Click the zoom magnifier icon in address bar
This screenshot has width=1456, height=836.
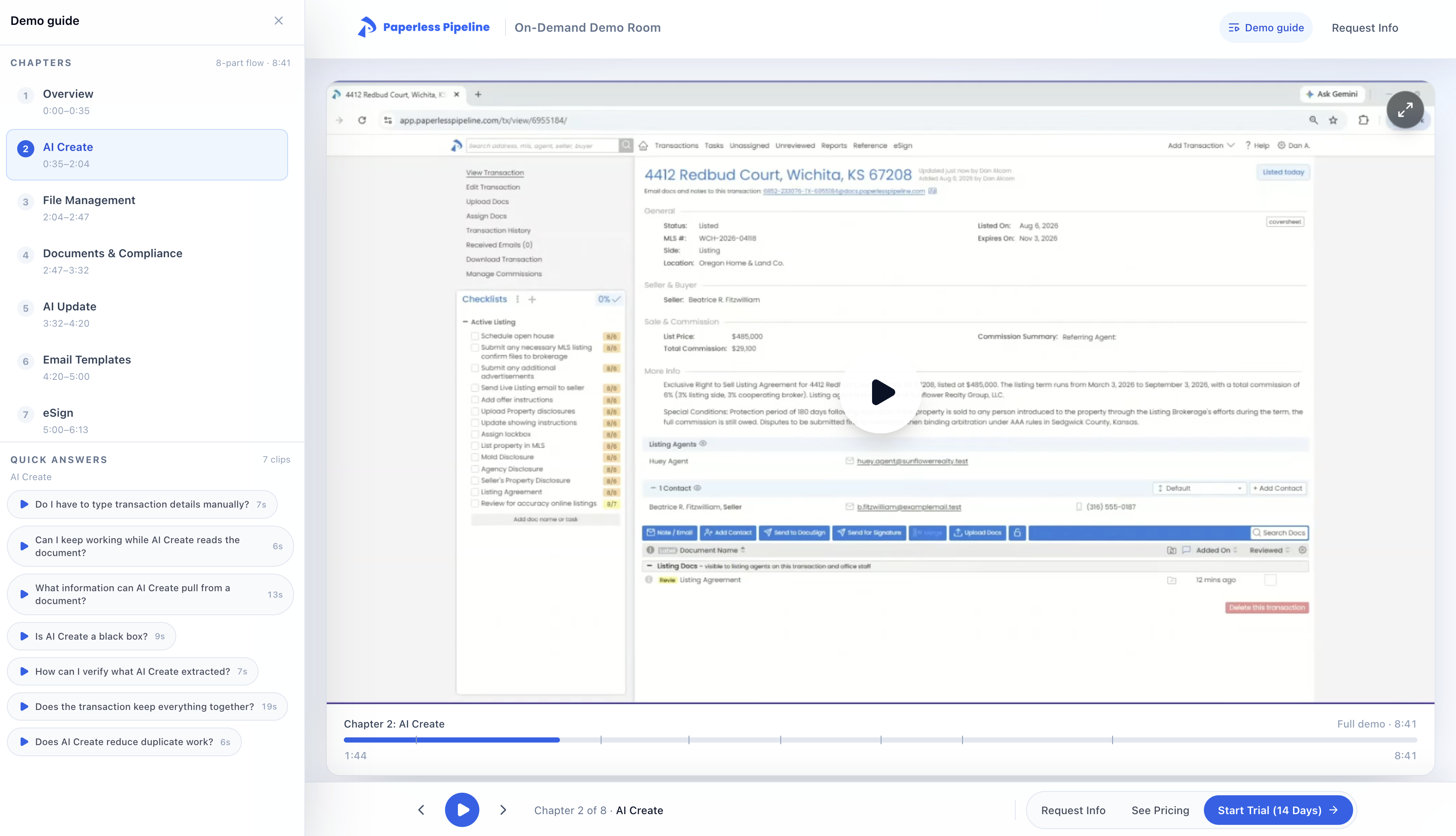click(1313, 120)
